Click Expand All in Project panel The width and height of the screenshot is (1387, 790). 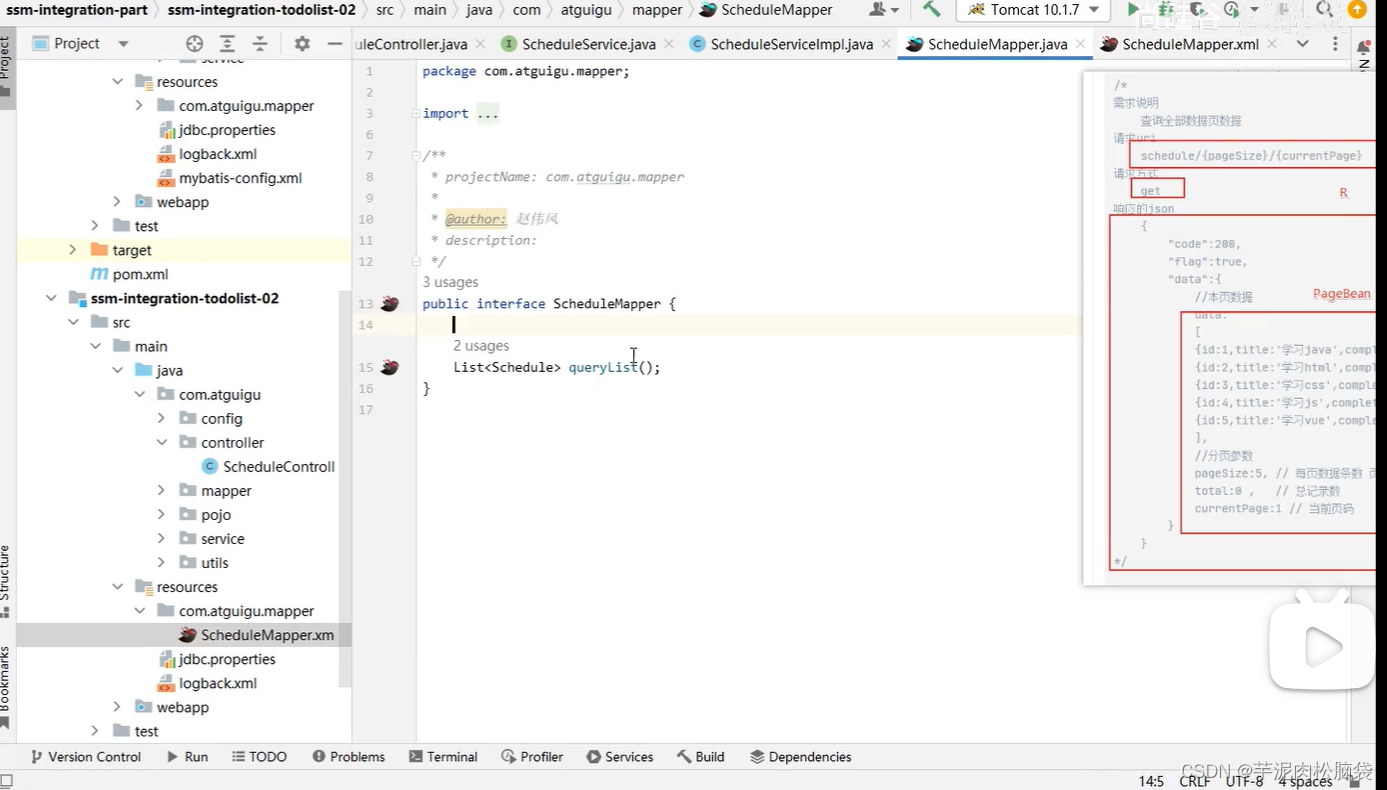click(x=228, y=44)
